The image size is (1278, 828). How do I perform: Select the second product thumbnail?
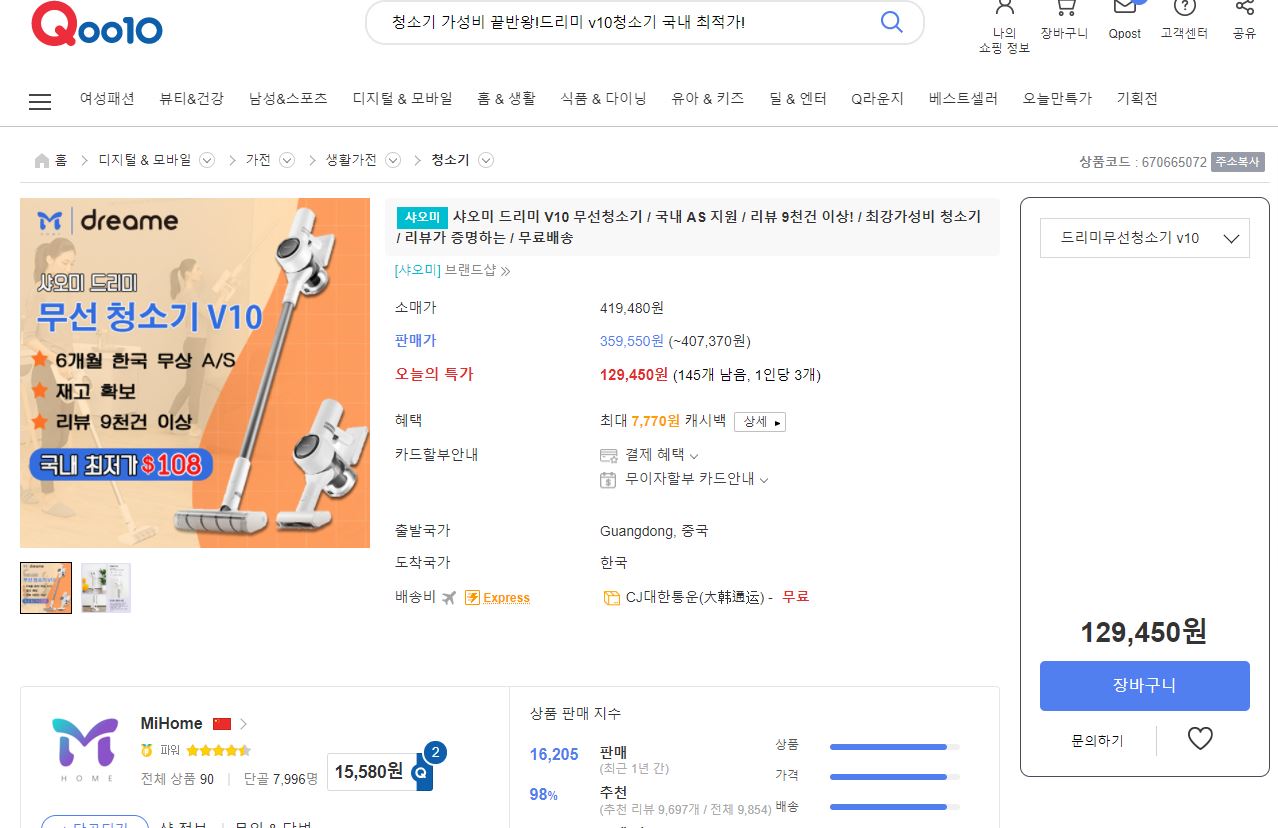click(106, 588)
